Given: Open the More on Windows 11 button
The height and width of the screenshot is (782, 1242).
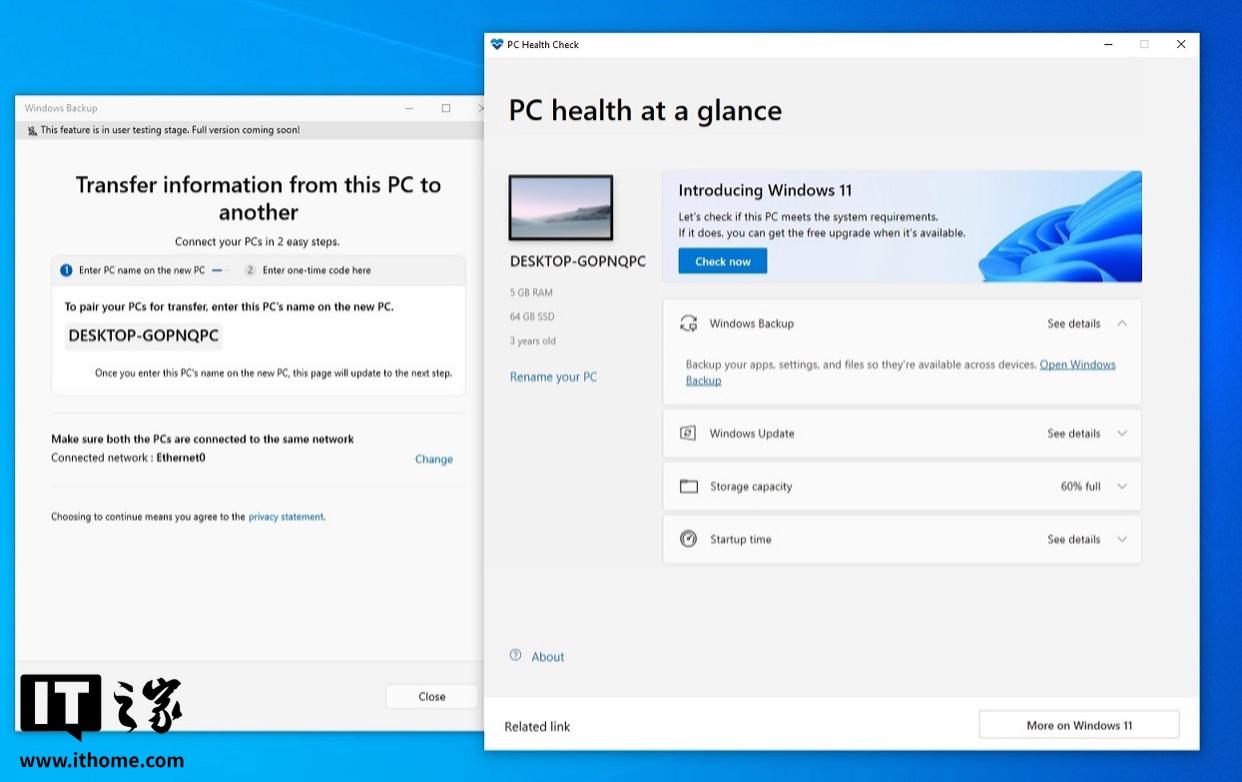Looking at the screenshot, I should [x=1079, y=725].
